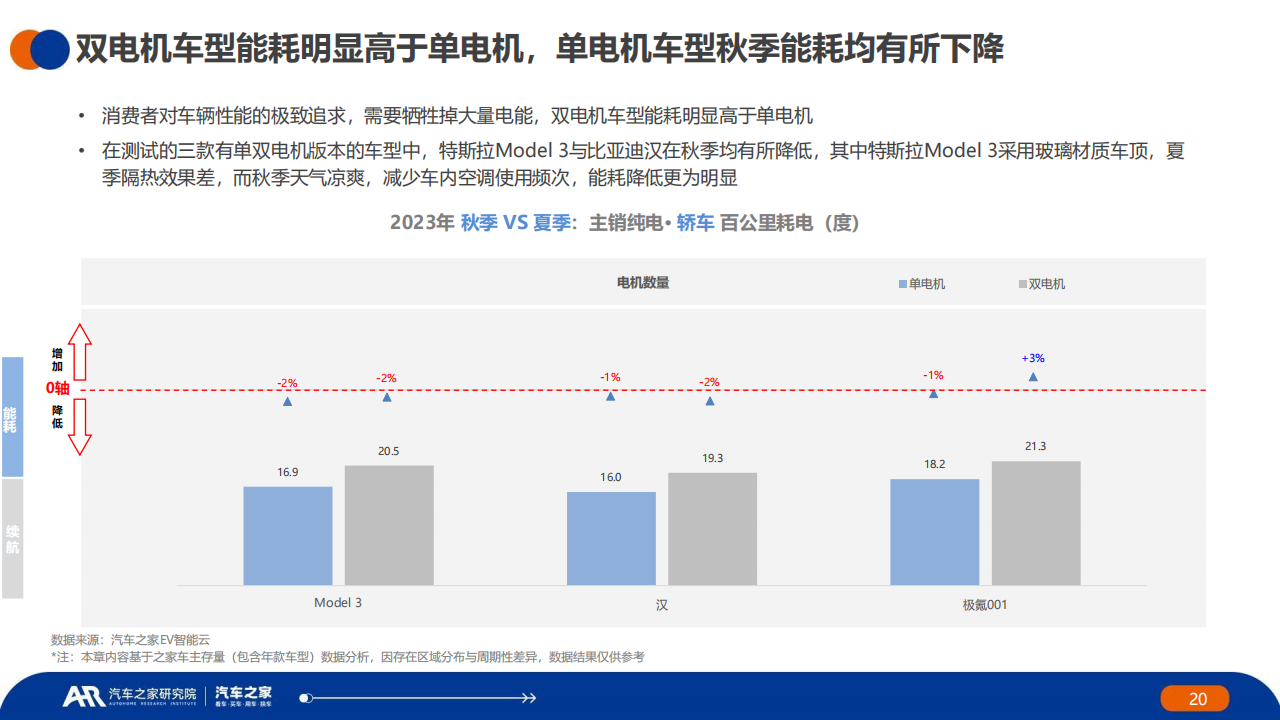Click the triangle marker under 汉 -2%
Screen dimensions: 1280x720
coord(710,401)
